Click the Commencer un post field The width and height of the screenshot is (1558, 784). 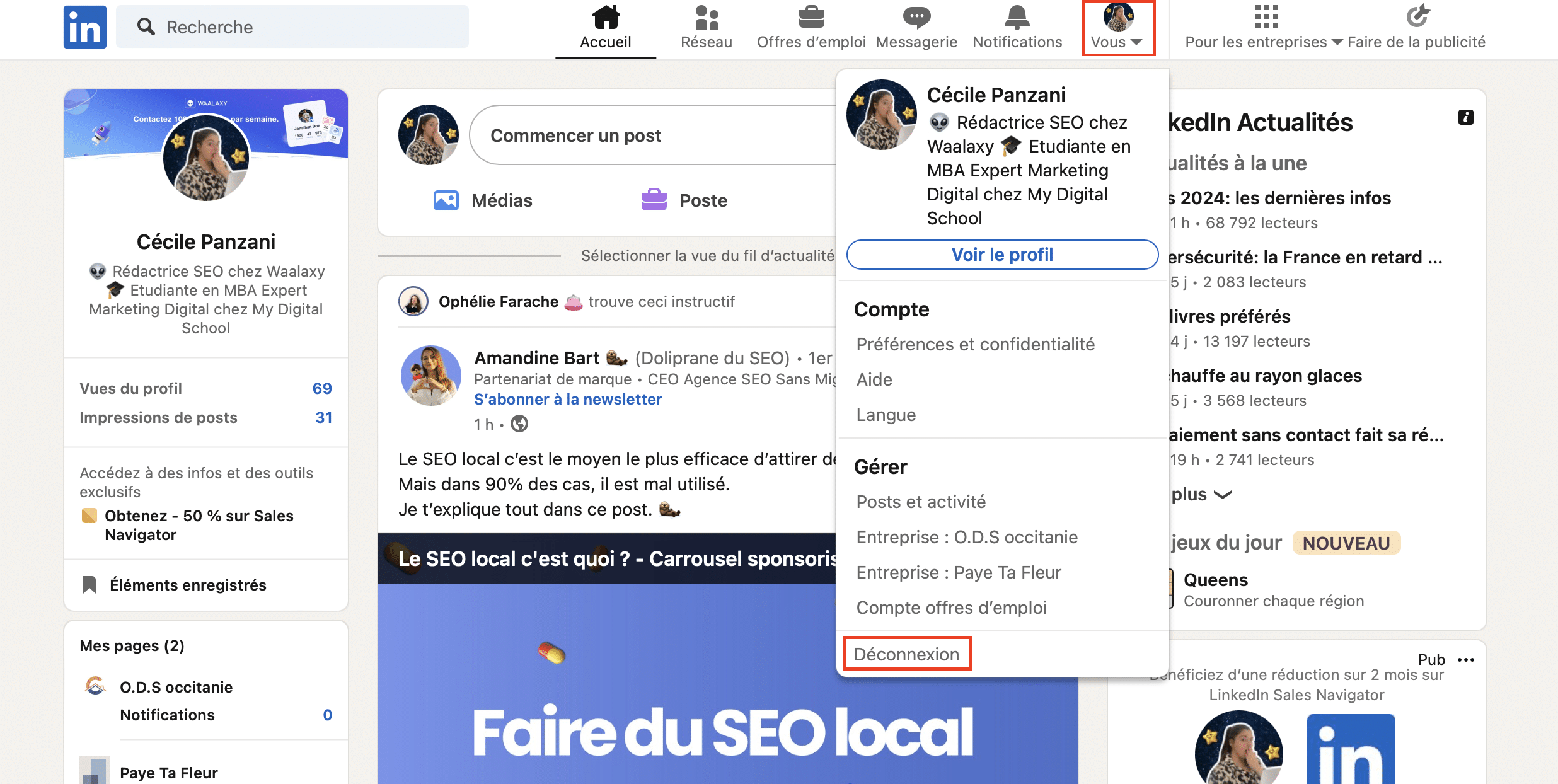click(576, 136)
